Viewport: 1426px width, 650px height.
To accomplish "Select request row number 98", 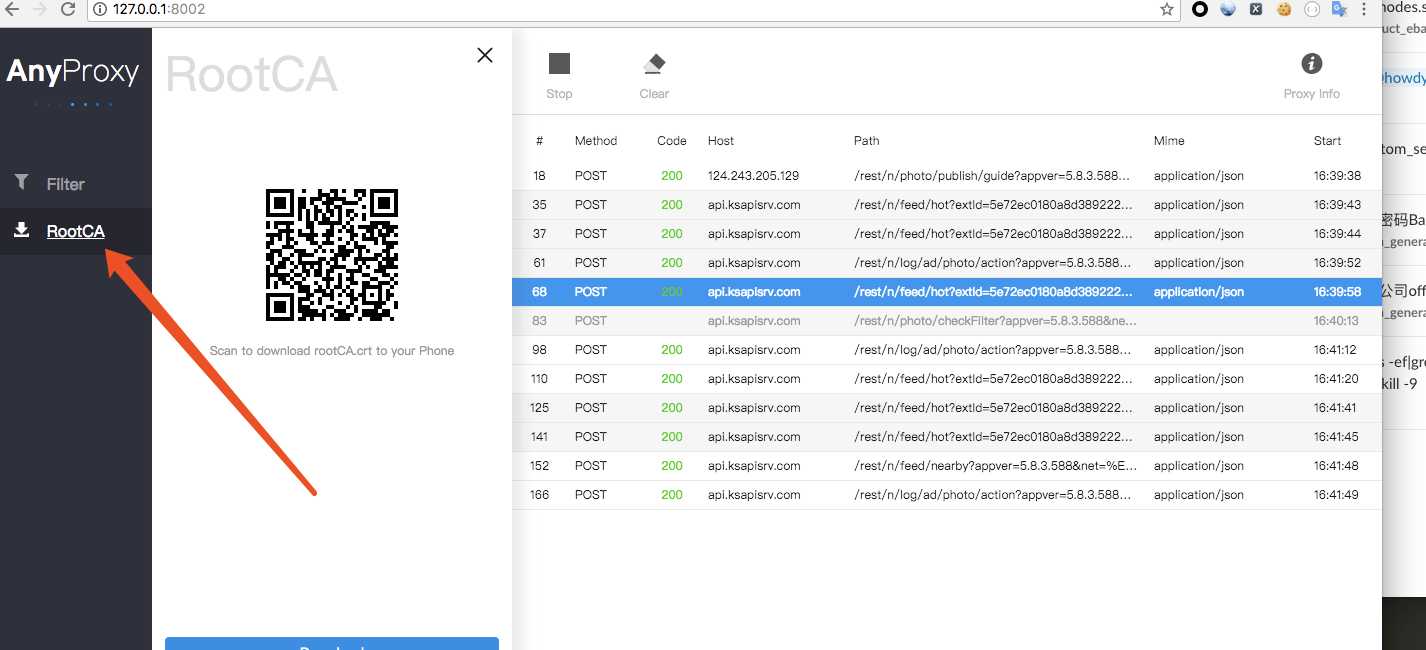I will pyautogui.click(x=946, y=350).
